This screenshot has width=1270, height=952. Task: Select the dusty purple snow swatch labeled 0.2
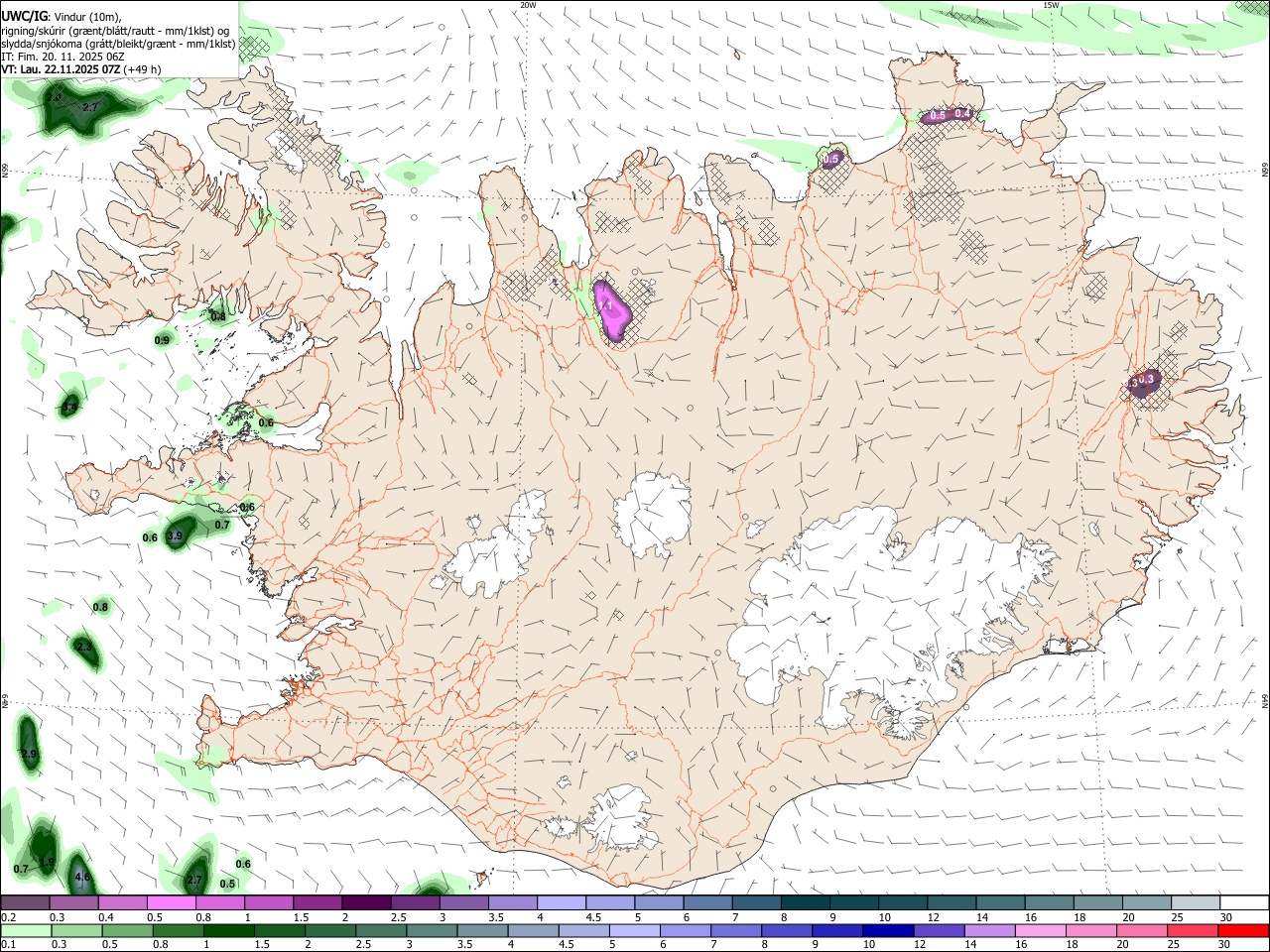pyautogui.click(x=26, y=903)
